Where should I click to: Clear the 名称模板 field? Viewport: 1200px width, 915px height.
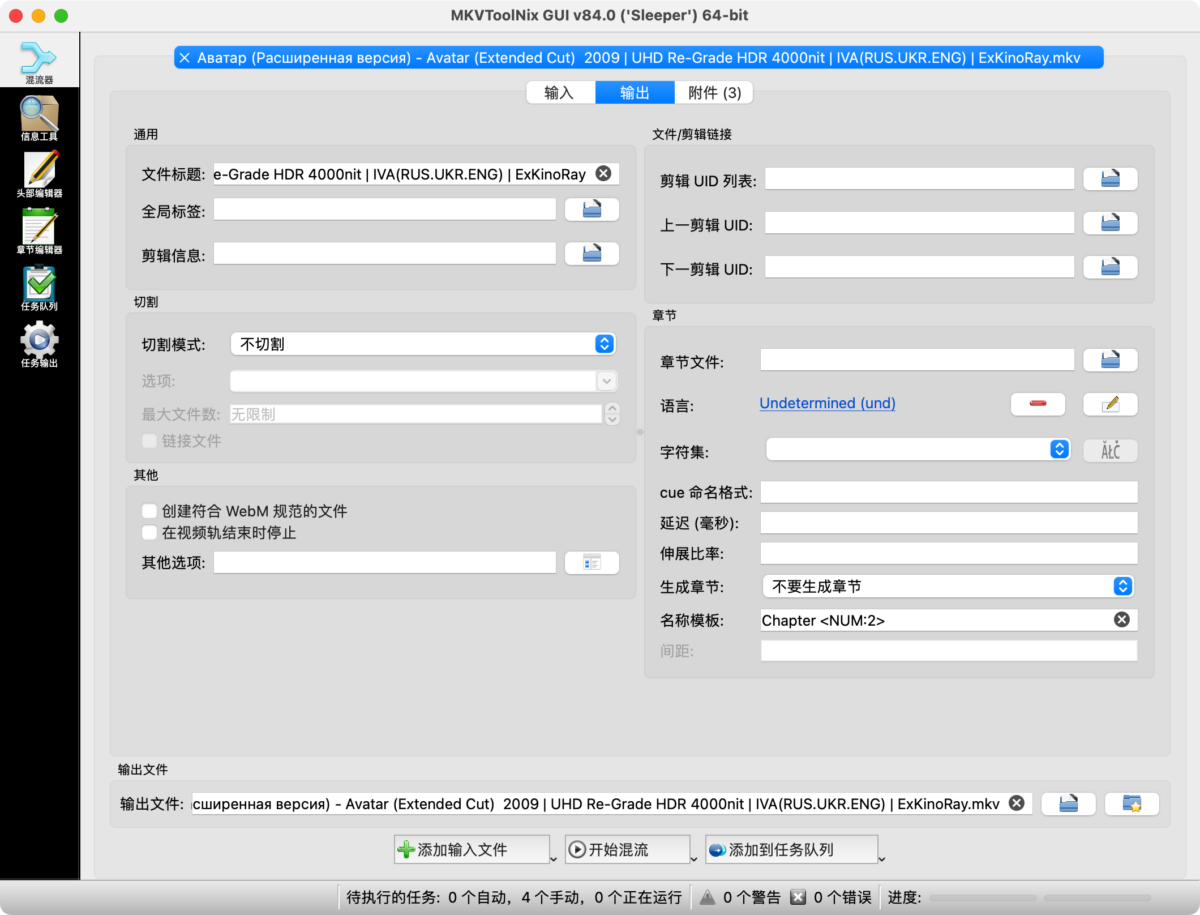pos(1122,620)
